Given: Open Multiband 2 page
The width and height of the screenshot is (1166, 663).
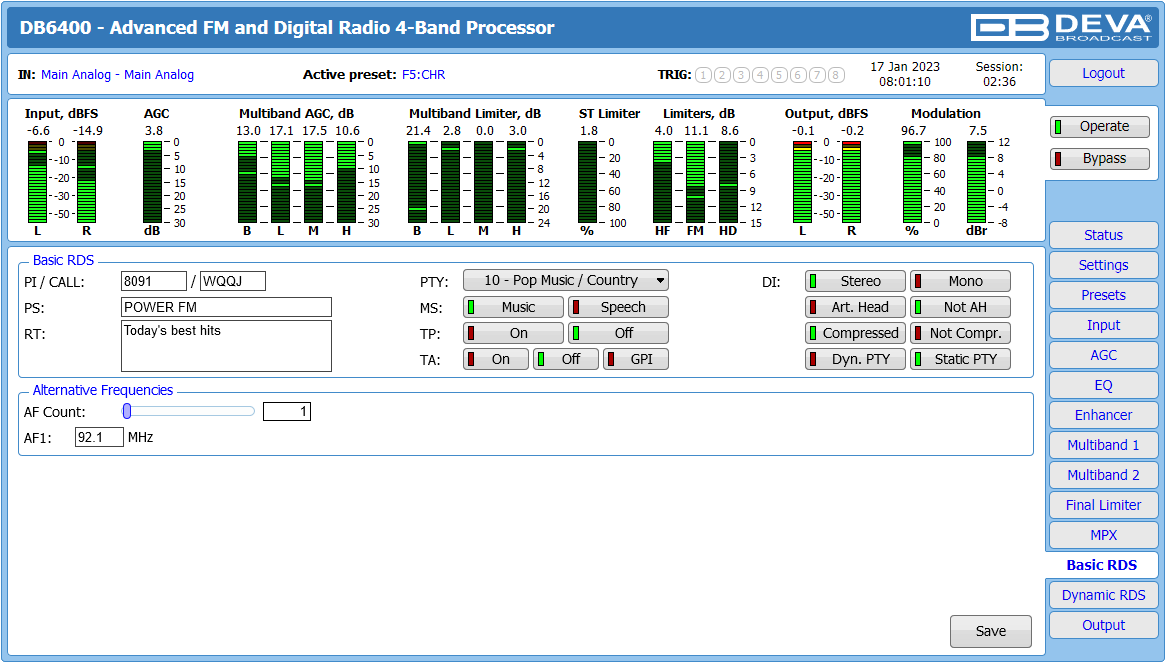Looking at the screenshot, I should tap(1104, 475).
